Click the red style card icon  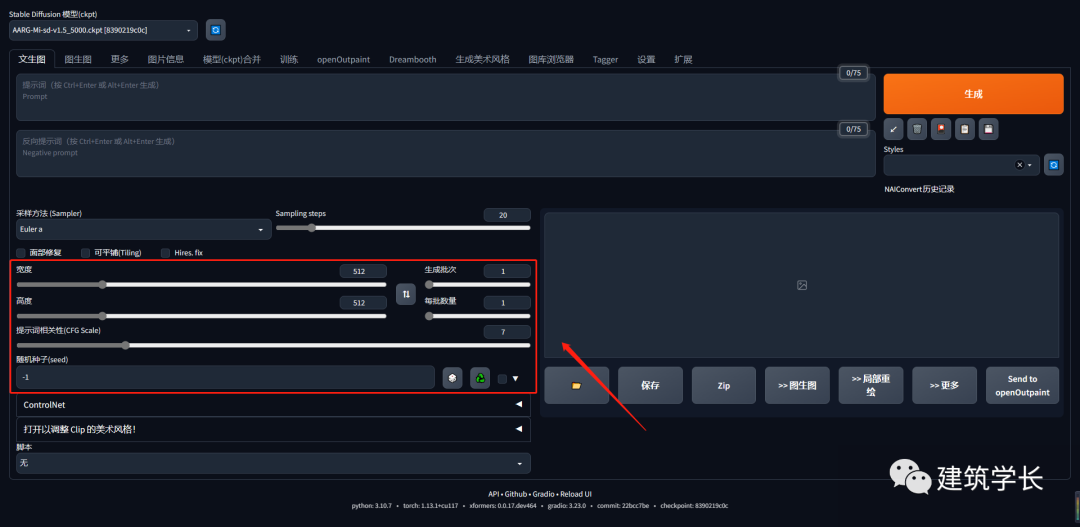click(x=941, y=129)
